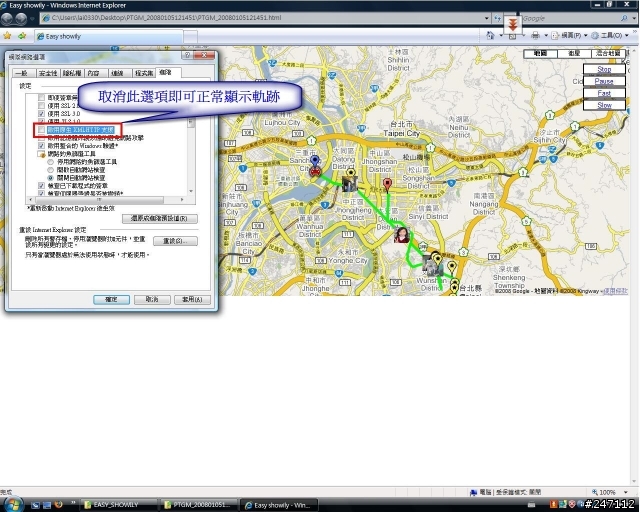The image size is (640, 512).
Task: Open the Home button dropdown arrow
Action: [501, 36]
